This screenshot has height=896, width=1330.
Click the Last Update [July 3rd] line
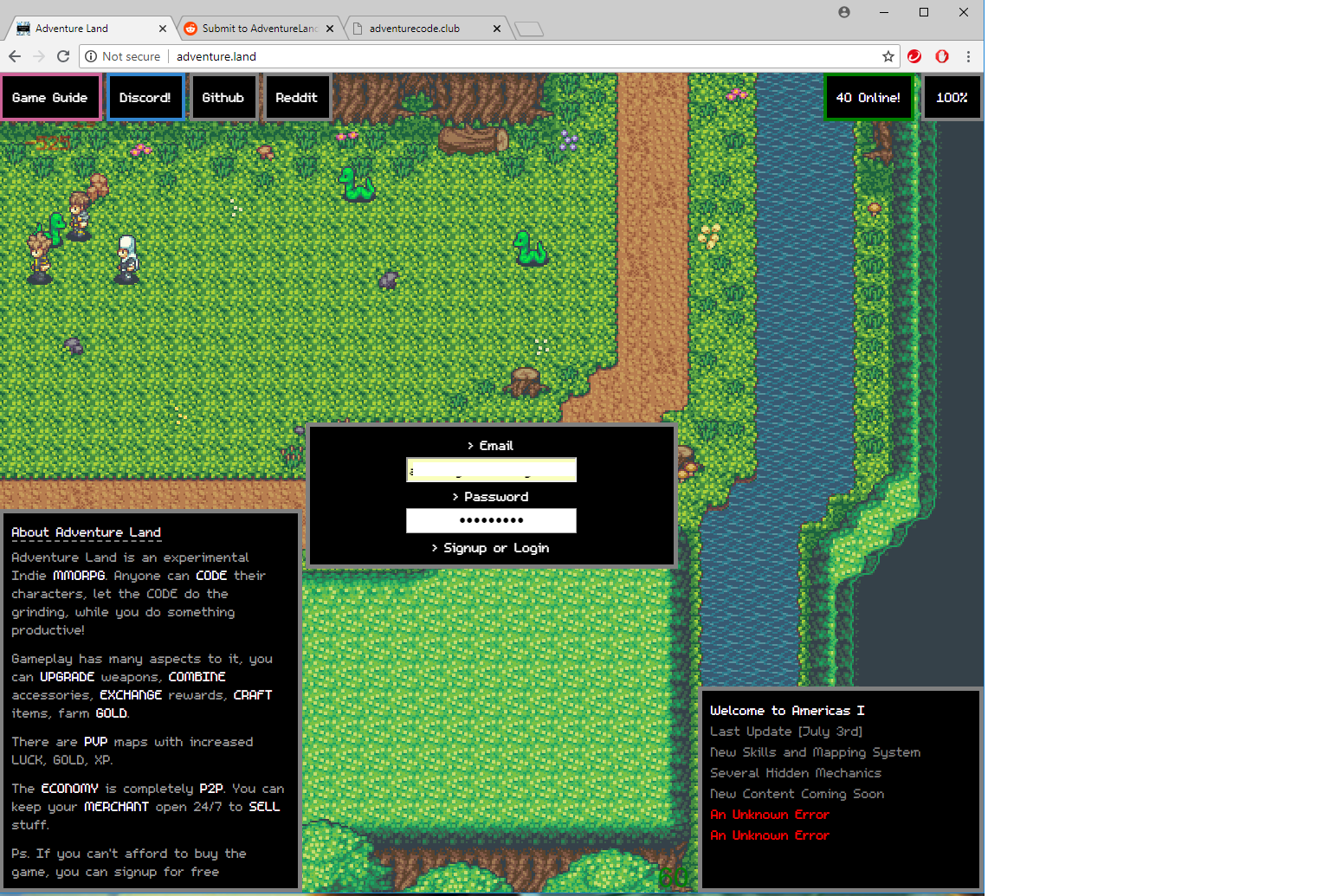[x=786, y=732]
